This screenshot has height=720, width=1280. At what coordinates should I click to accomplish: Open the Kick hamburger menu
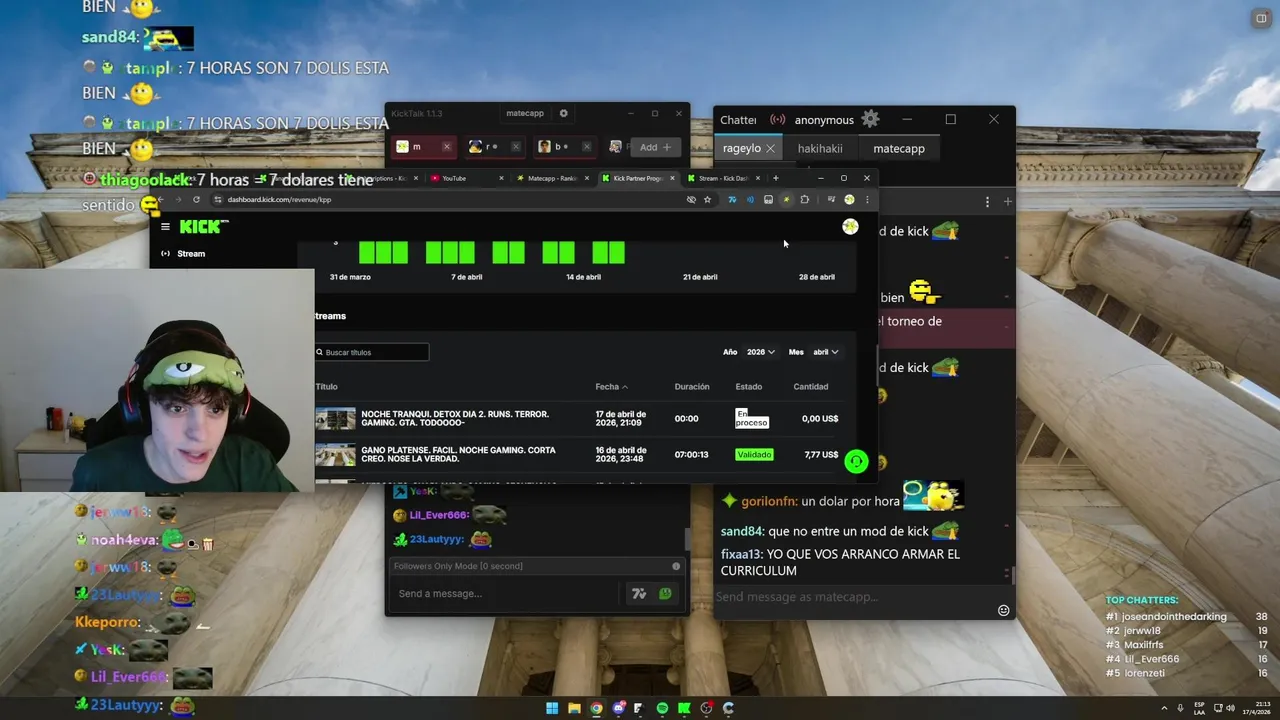pos(165,227)
